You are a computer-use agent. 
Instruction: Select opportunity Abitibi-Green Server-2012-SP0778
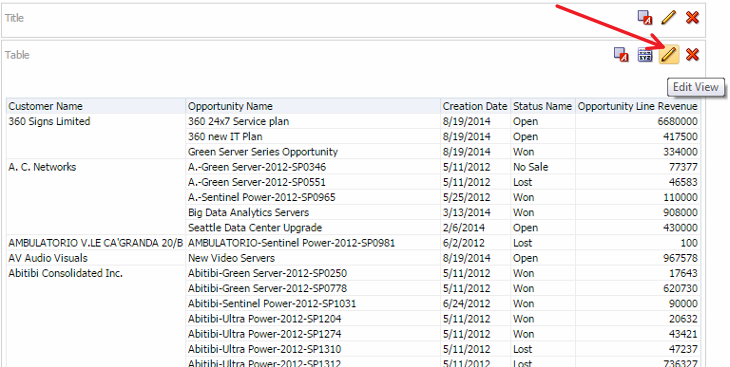coord(268,288)
